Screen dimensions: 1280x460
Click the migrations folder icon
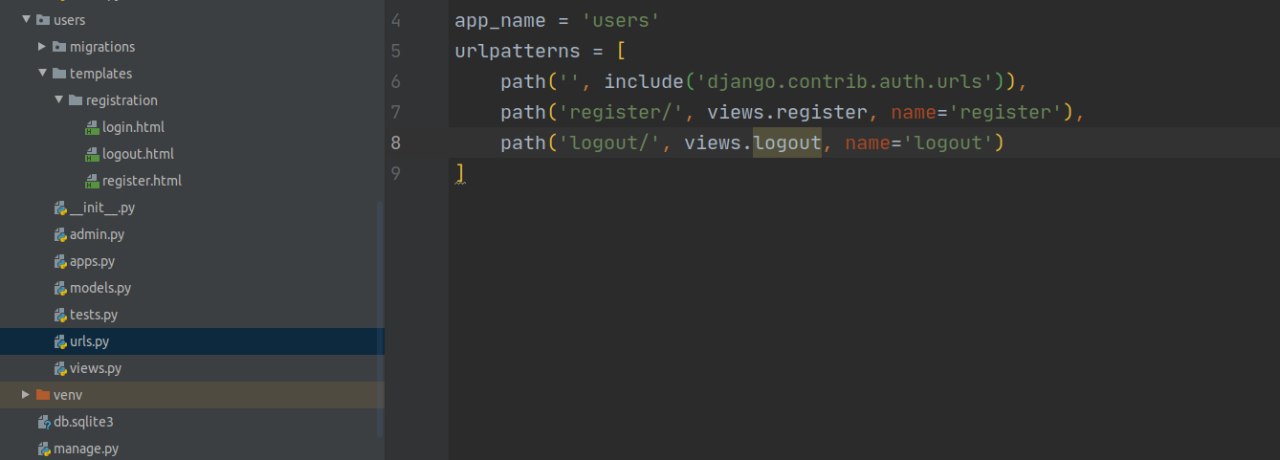[x=59, y=47]
